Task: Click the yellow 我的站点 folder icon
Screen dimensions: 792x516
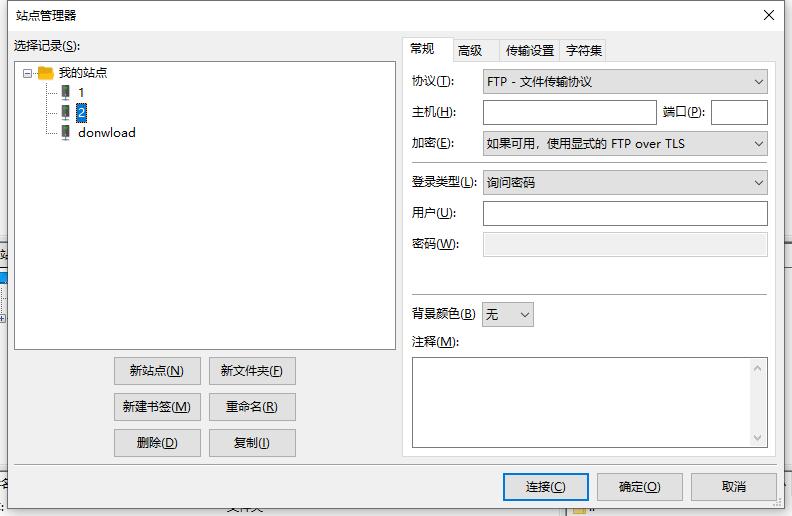Action: click(45, 73)
